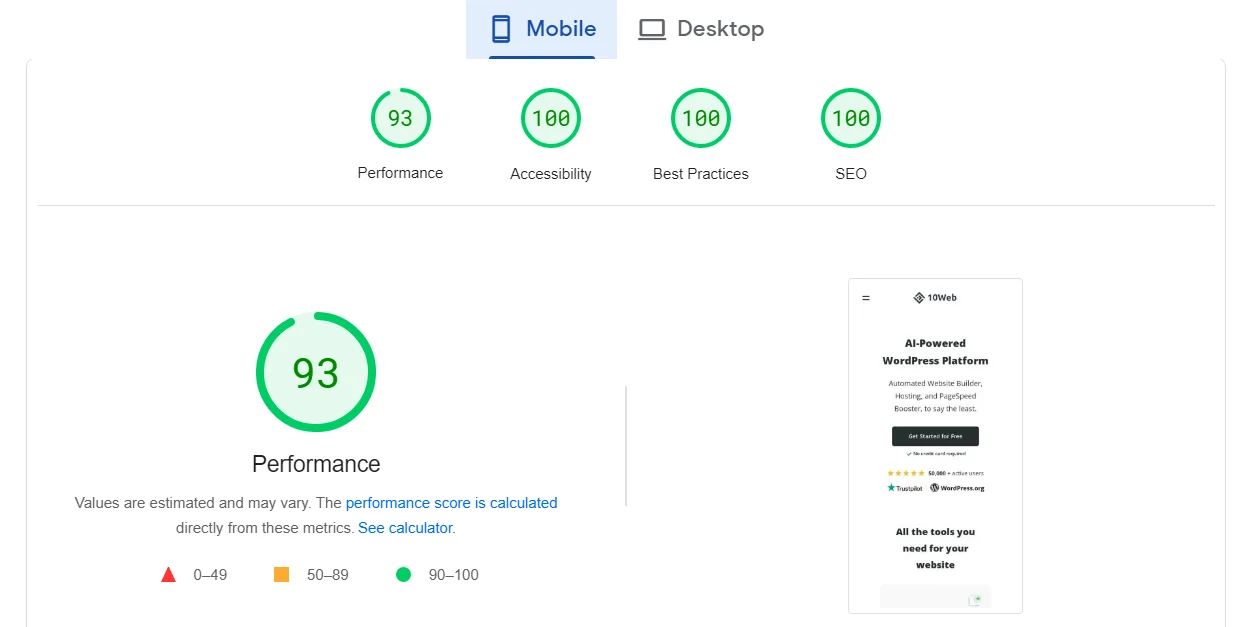1250x627 pixels.
Task: Switch to the Desktop tab
Action: [x=701, y=29]
